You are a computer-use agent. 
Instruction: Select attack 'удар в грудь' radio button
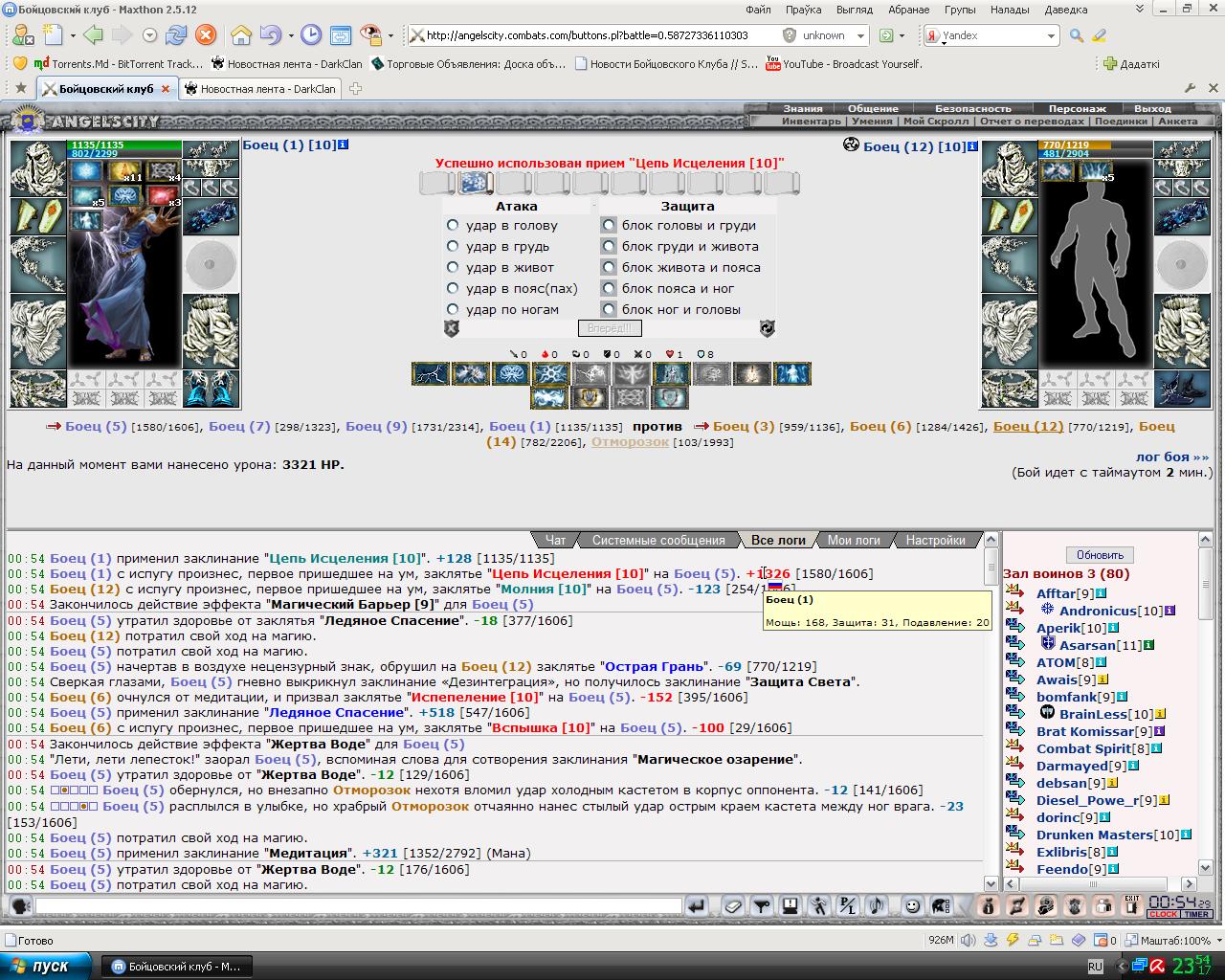[453, 246]
